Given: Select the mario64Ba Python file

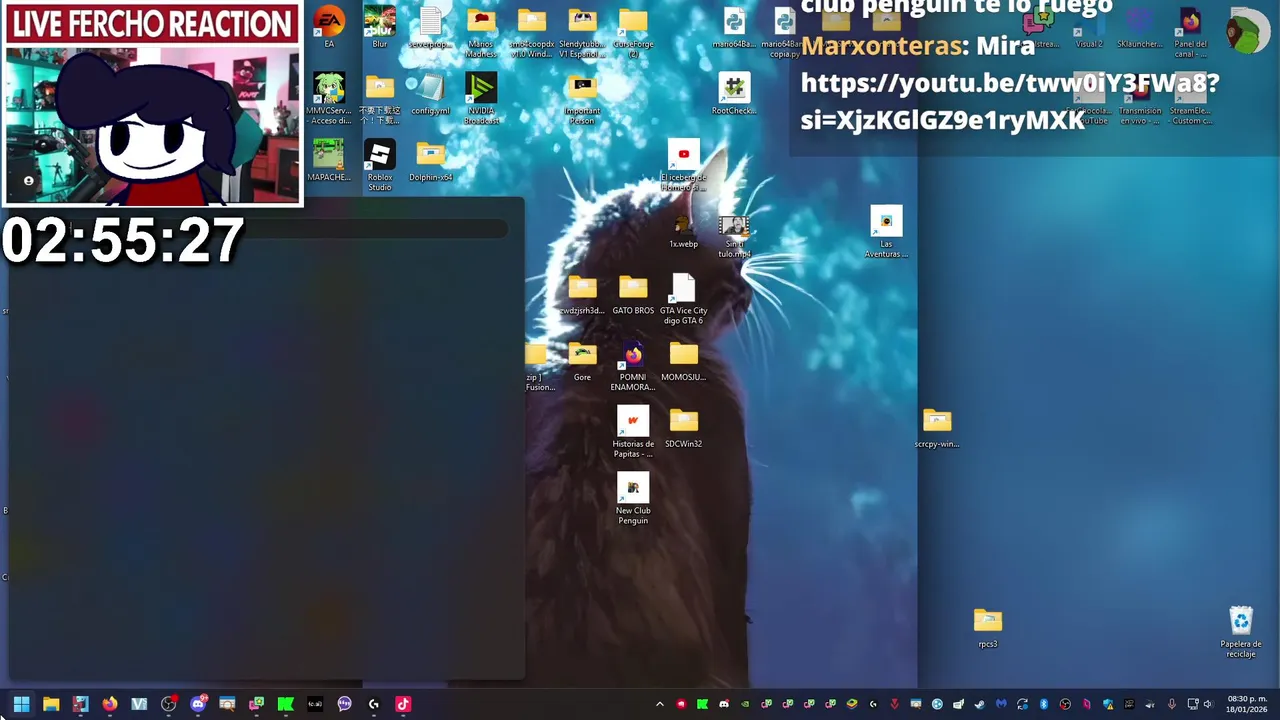Looking at the screenshot, I should 734,27.
